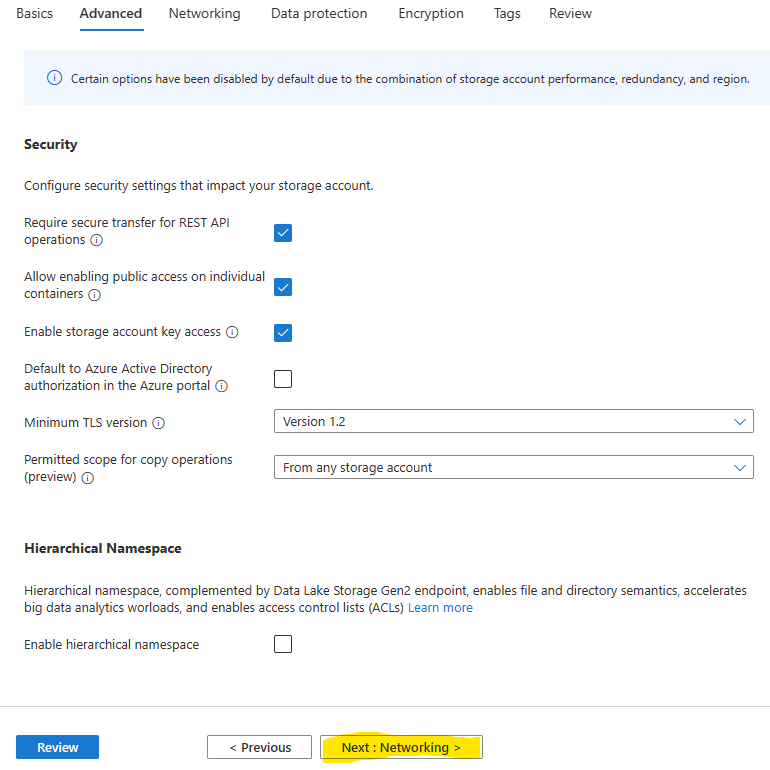
Task: Open info icon for secure transfer REST API
Action: coord(97,240)
